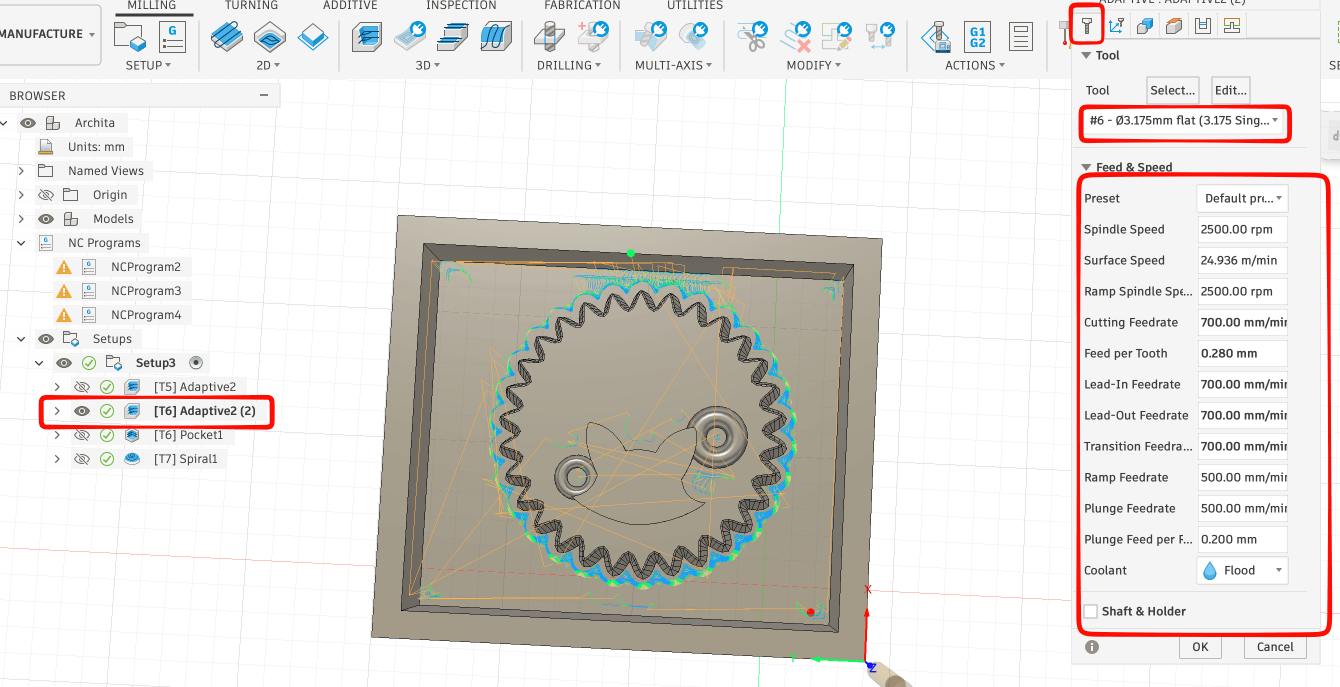This screenshot has height=687, width=1340.
Task: Toggle visibility of Models folder
Action: pos(45,219)
